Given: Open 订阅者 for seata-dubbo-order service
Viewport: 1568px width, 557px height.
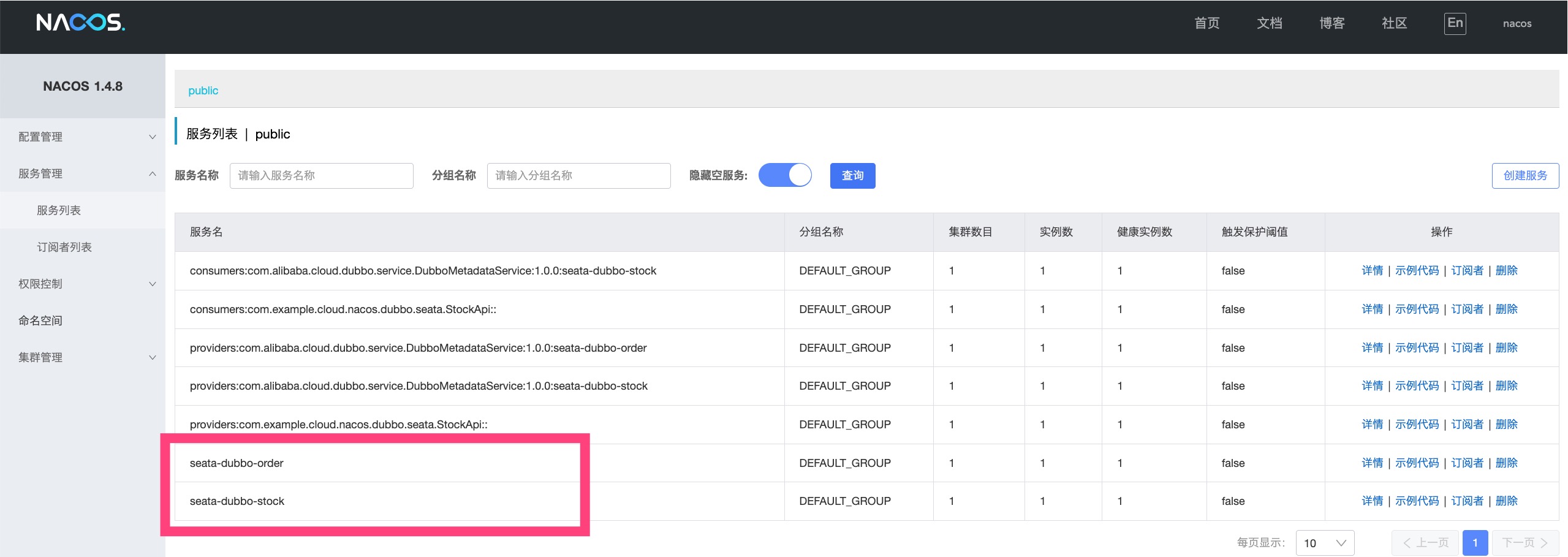Looking at the screenshot, I should pyautogui.click(x=1467, y=463).
